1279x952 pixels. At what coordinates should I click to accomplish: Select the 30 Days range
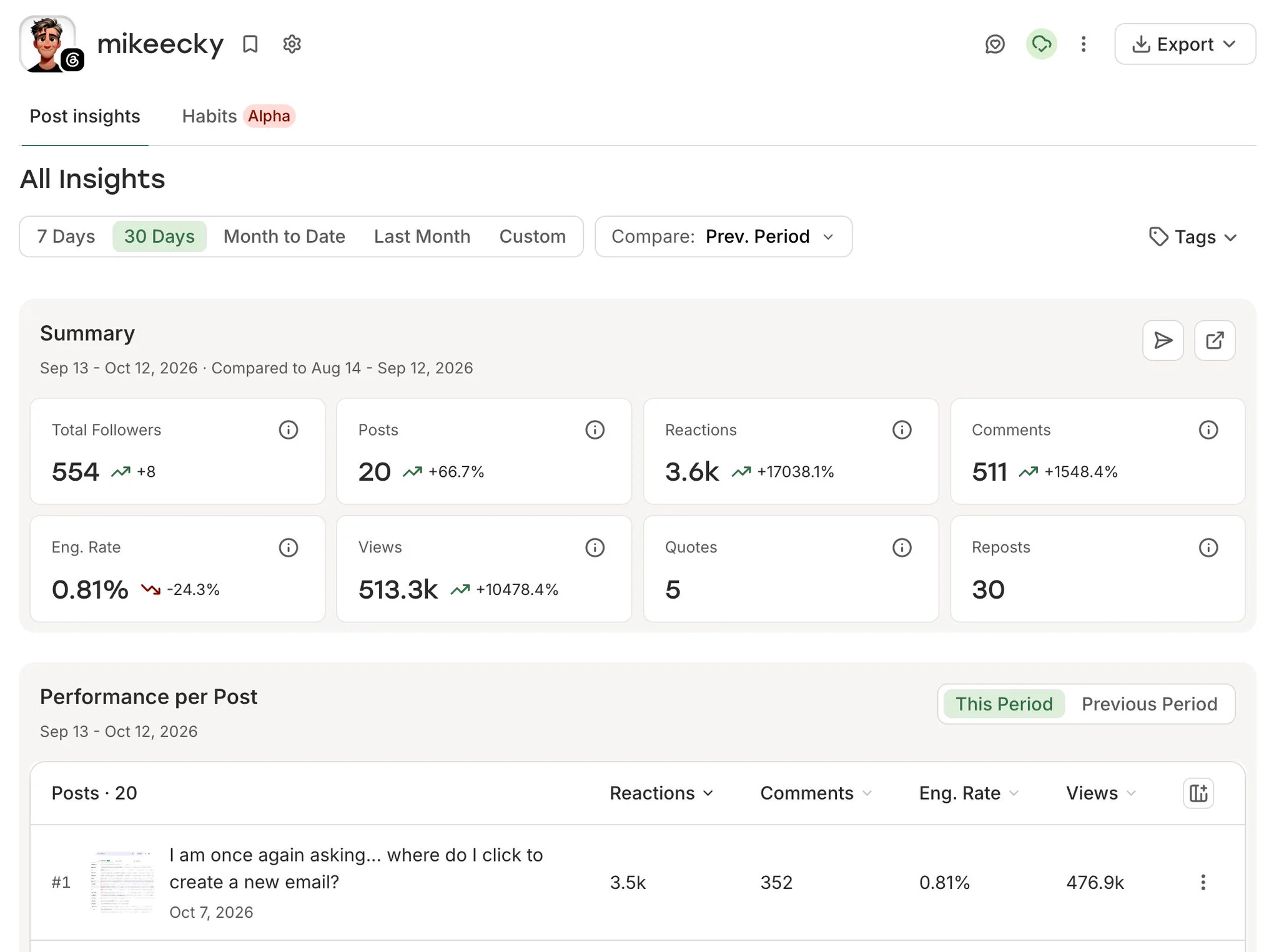click(x=159, y=237)
